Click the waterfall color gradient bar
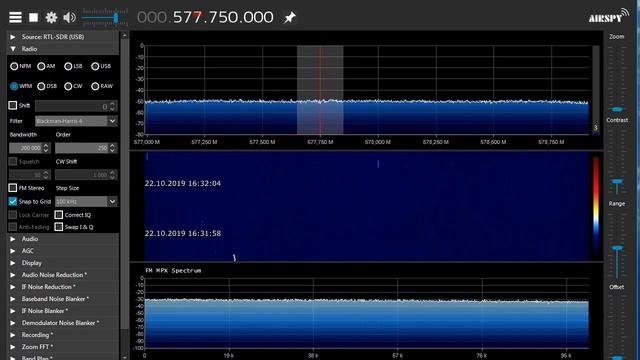 [x=596, y=206]
